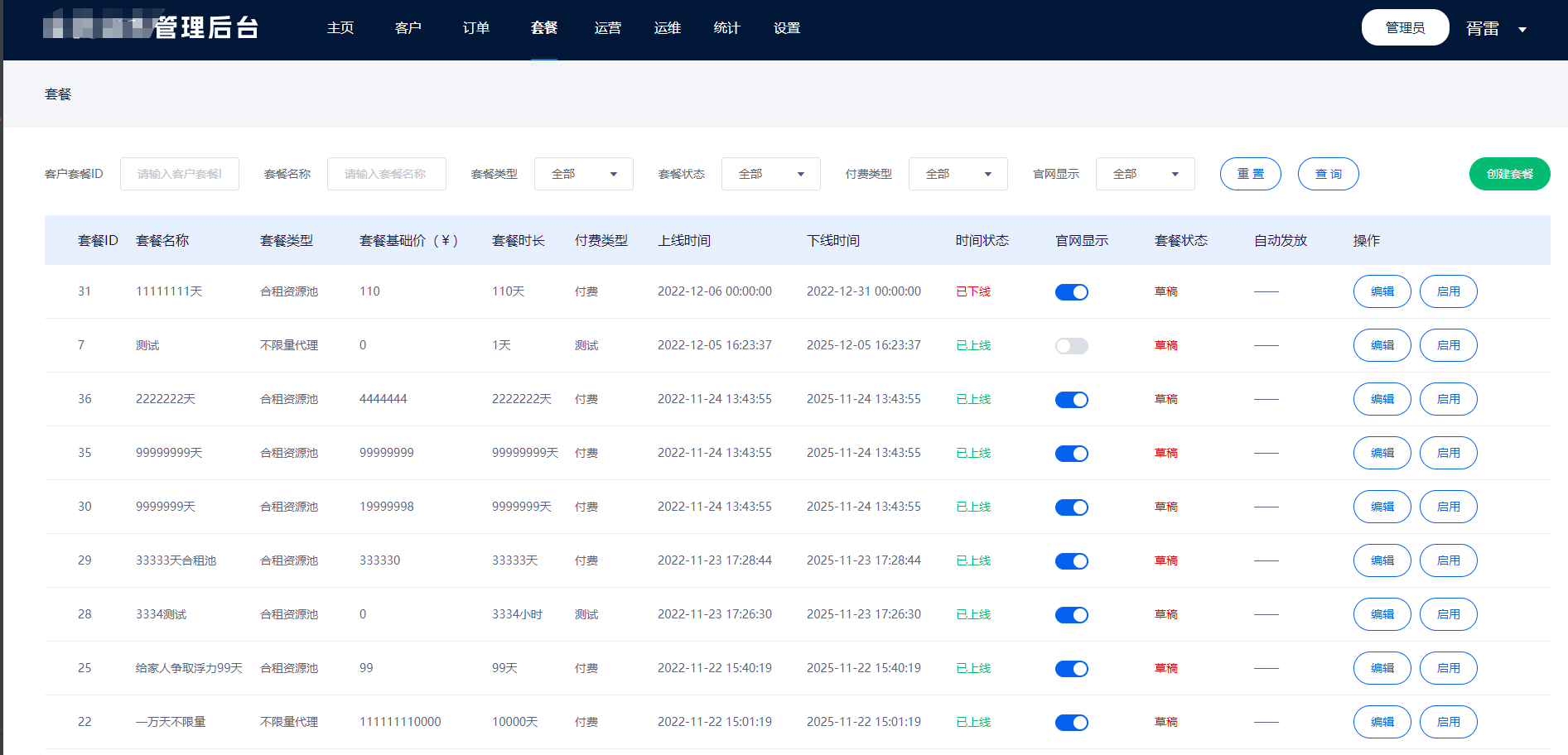Viewport: 1568px width, 755px height.
Task: Open the 统计 menu
Action: tap(727, 28)
